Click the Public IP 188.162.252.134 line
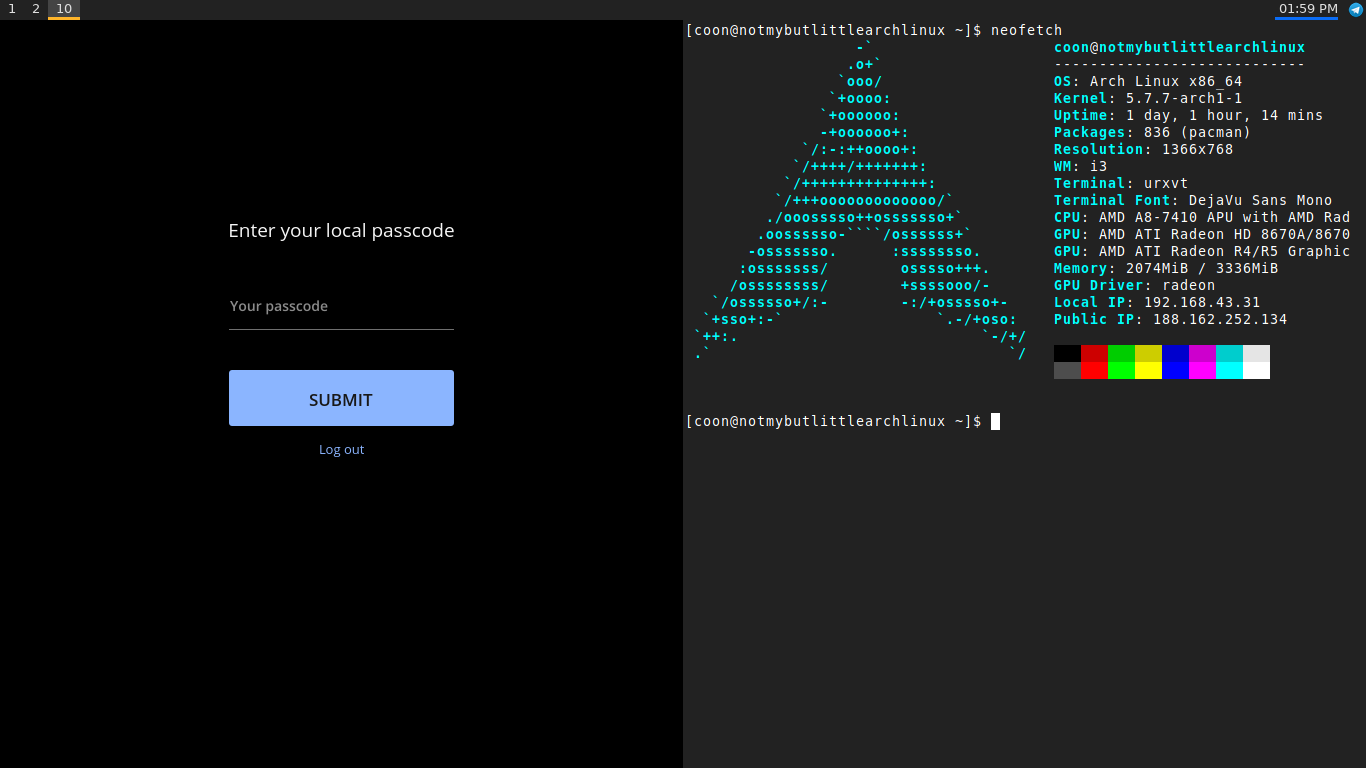The width and height of the screenshot is (1366, 768). 1170,320
